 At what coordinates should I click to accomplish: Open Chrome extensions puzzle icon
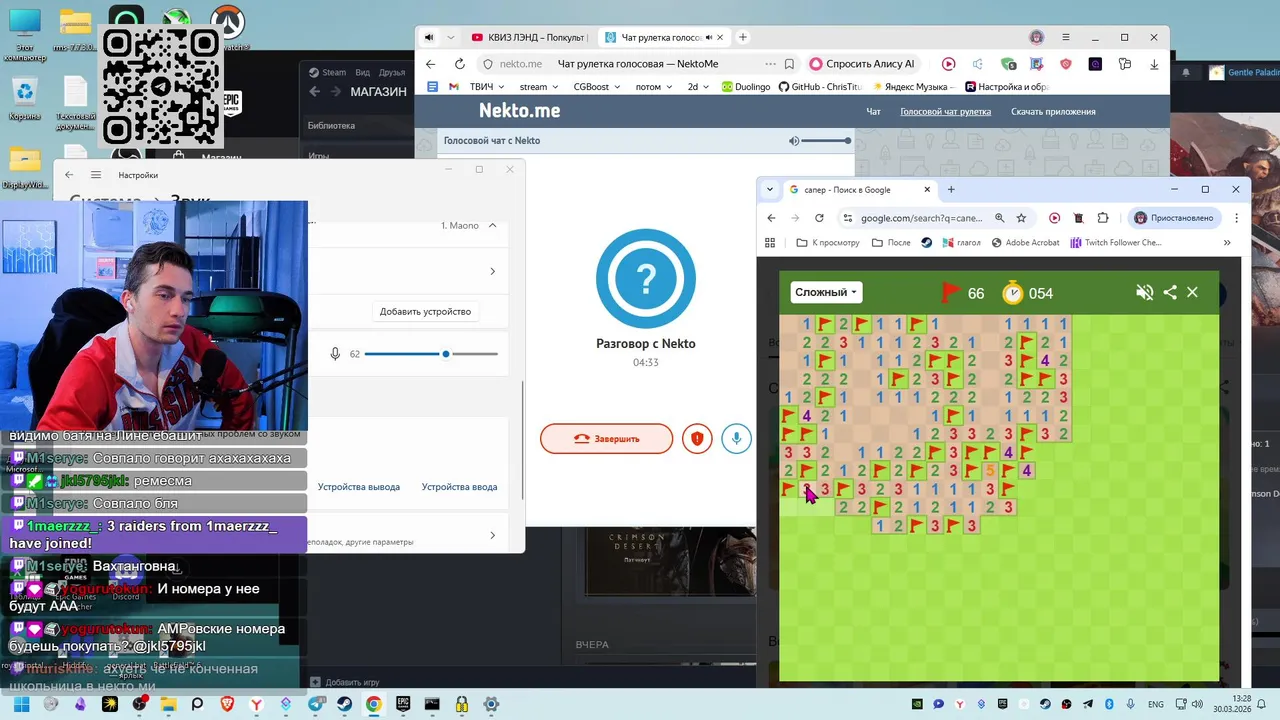pyautogui.click(x=1103, y=218)
